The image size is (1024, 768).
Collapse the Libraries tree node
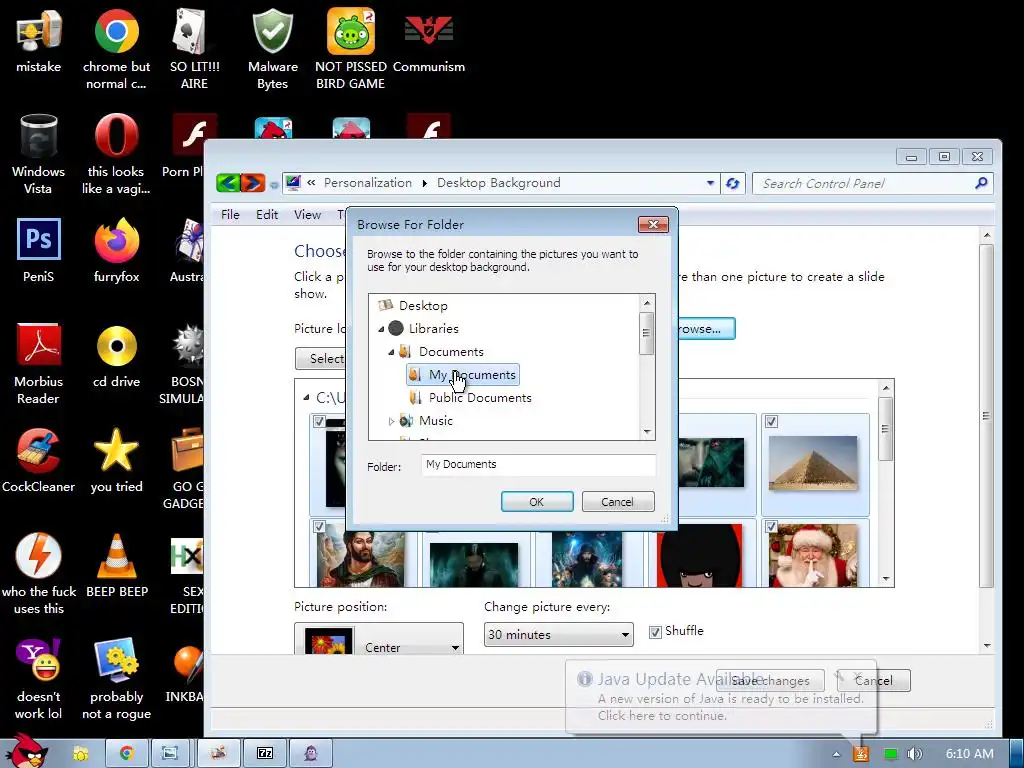[381, 329]
